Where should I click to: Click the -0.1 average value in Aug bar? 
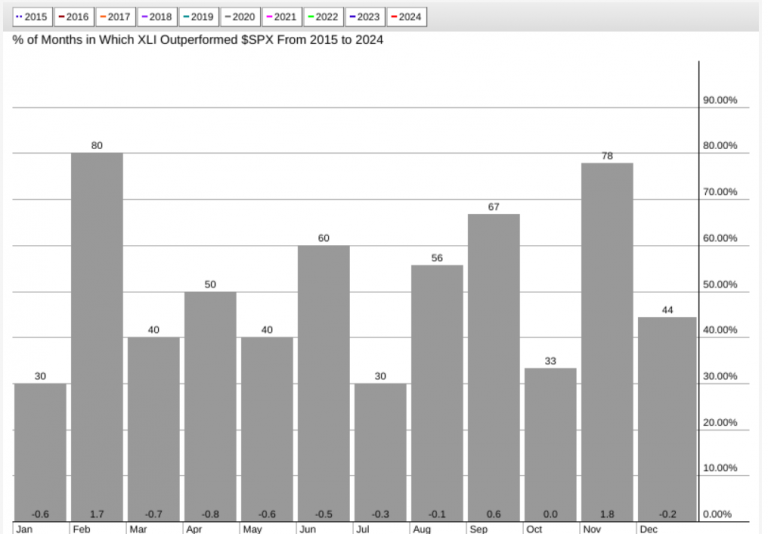tap(437, 514)
